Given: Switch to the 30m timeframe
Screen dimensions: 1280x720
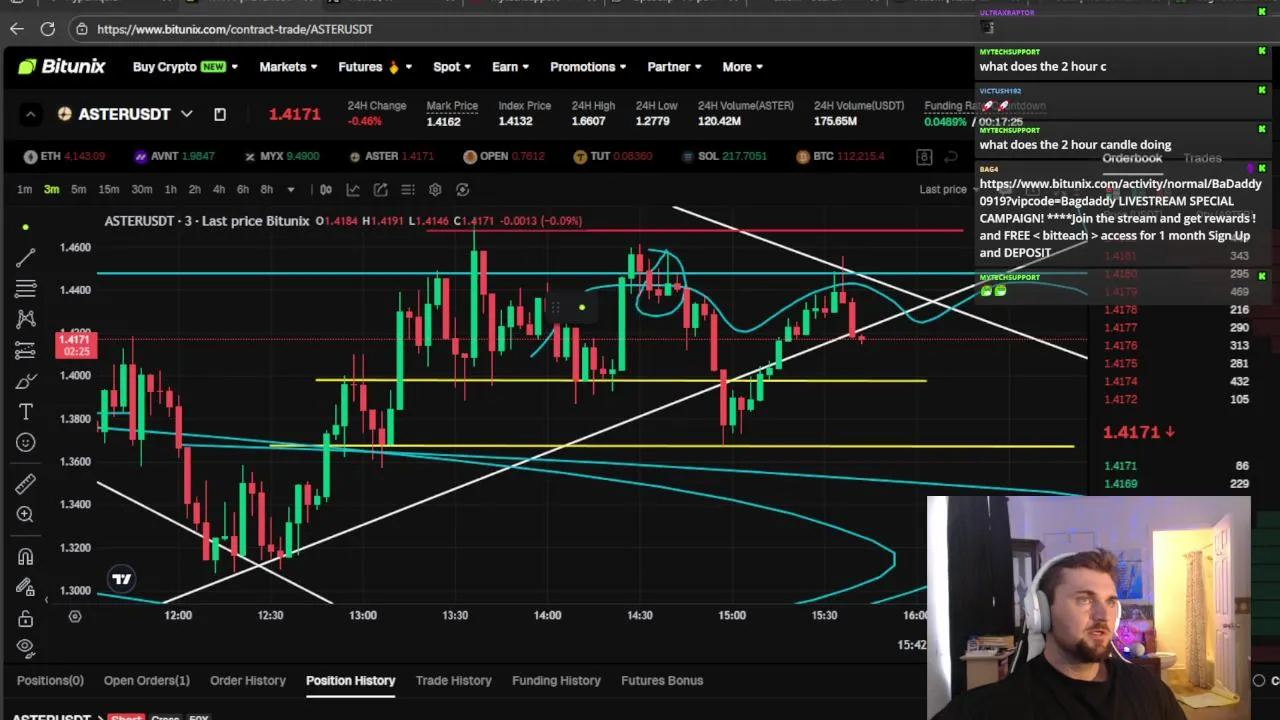Looking at the screenshot, I should (142, 189).
